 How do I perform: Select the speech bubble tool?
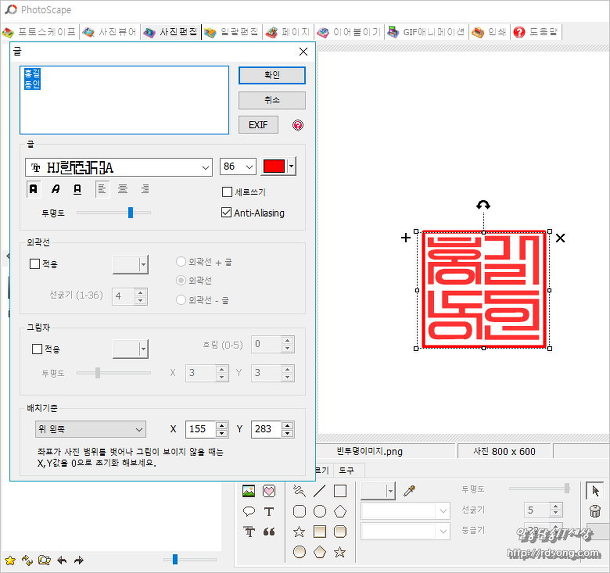pyautogui.click(x=249, y=511)
